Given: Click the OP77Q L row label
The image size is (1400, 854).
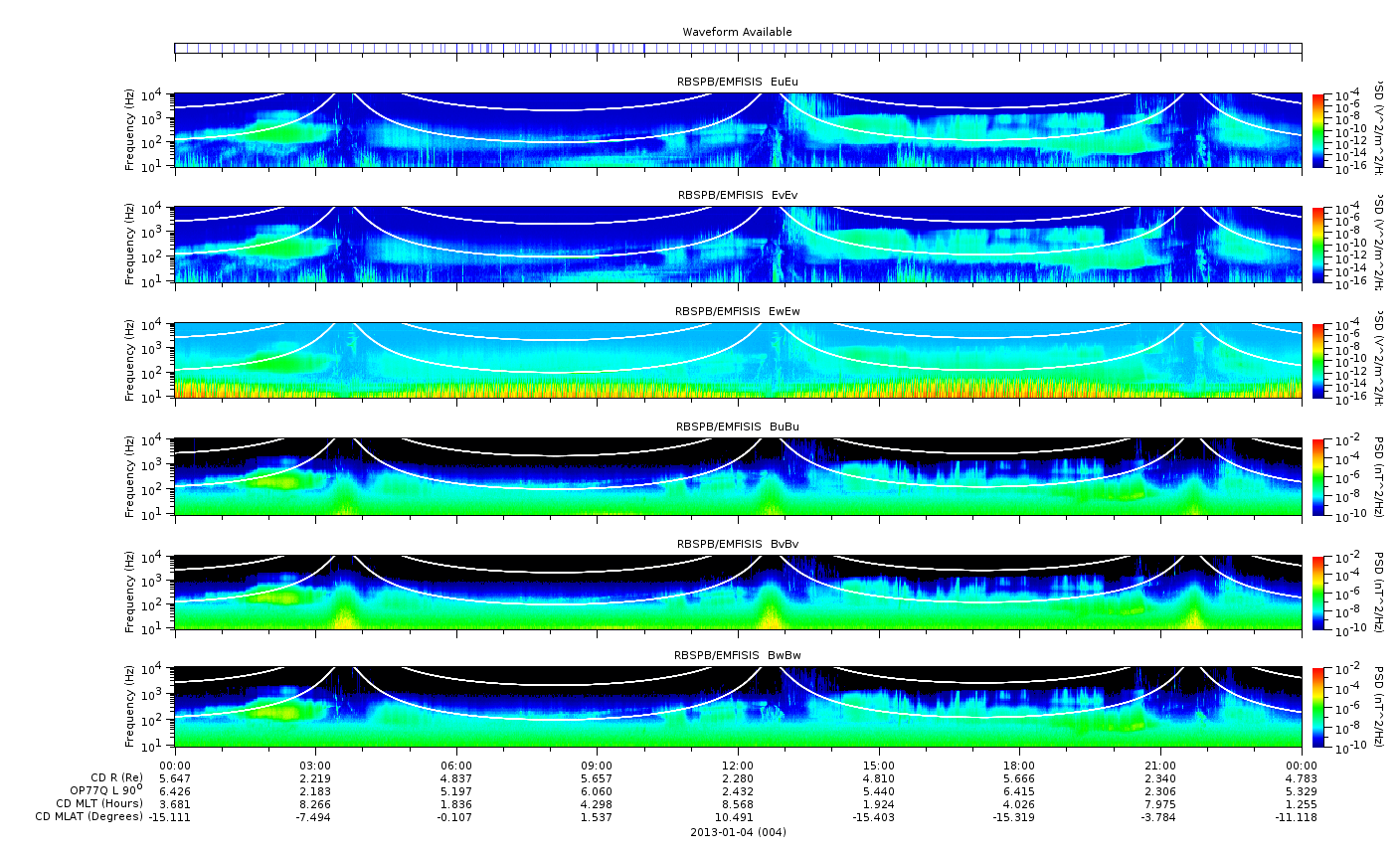Looking at the screenshot, I should (105, 790).
